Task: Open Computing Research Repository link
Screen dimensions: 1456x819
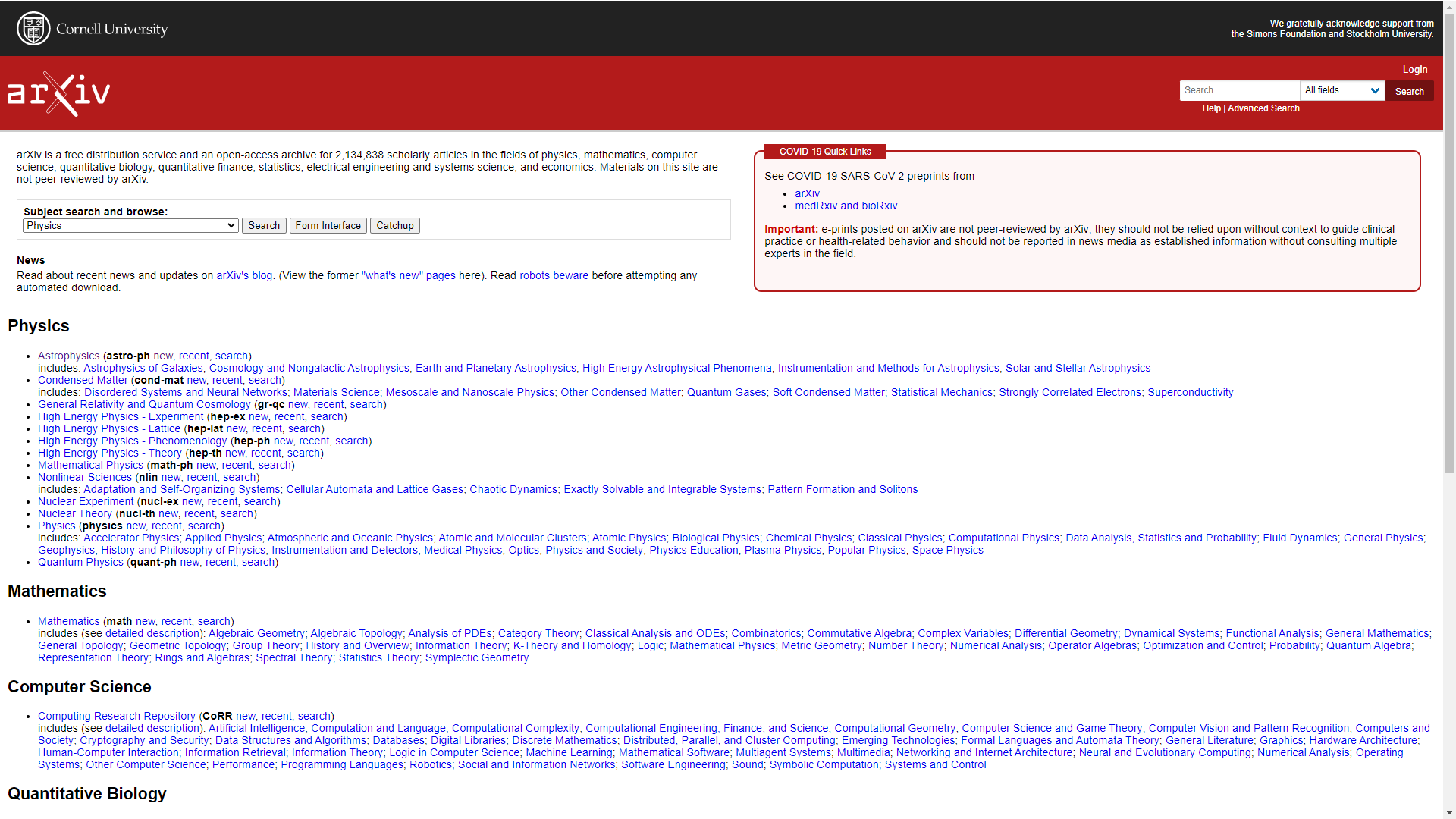Action: tap(116, 716)
